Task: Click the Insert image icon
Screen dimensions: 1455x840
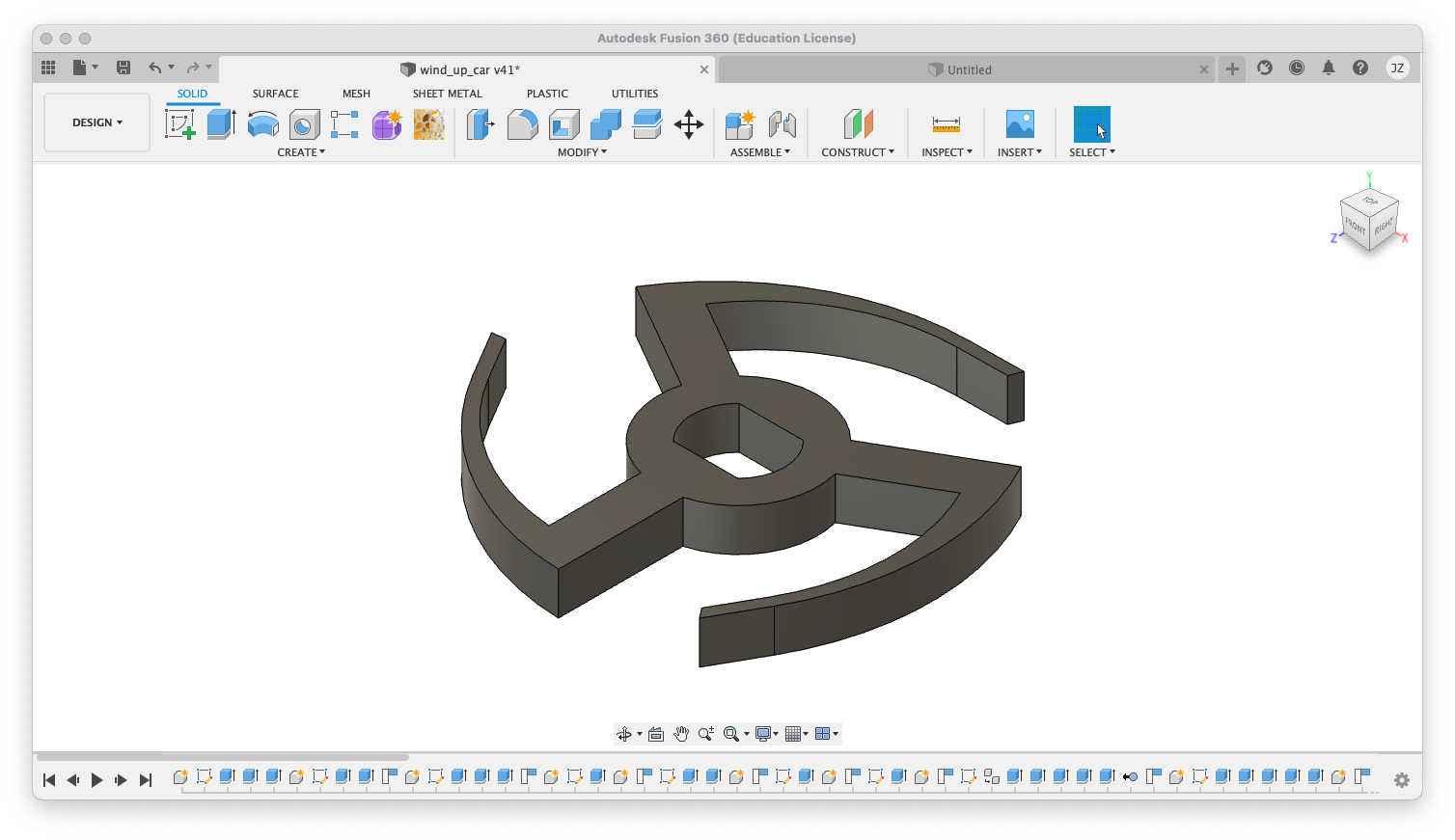Action: [1020, 124]
